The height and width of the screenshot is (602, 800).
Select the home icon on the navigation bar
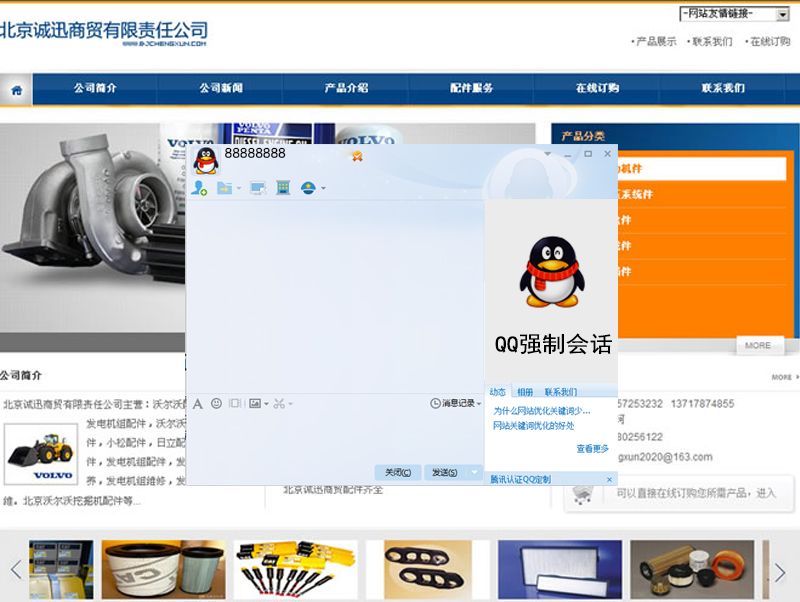pos(16,88)
